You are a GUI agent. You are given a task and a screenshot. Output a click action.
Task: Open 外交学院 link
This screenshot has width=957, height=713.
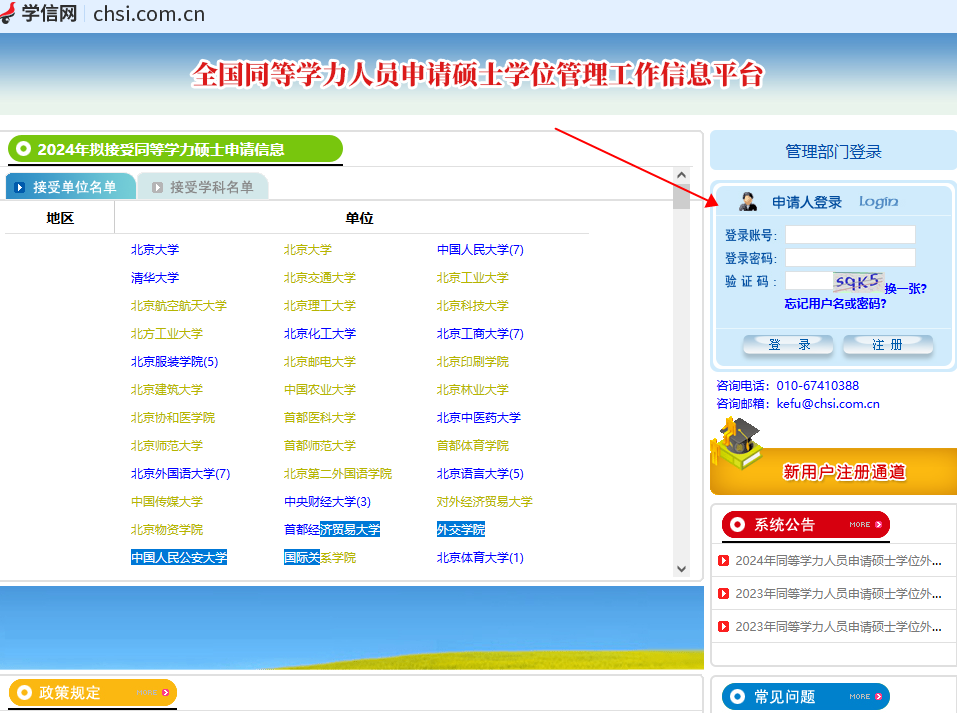[461, 529]
